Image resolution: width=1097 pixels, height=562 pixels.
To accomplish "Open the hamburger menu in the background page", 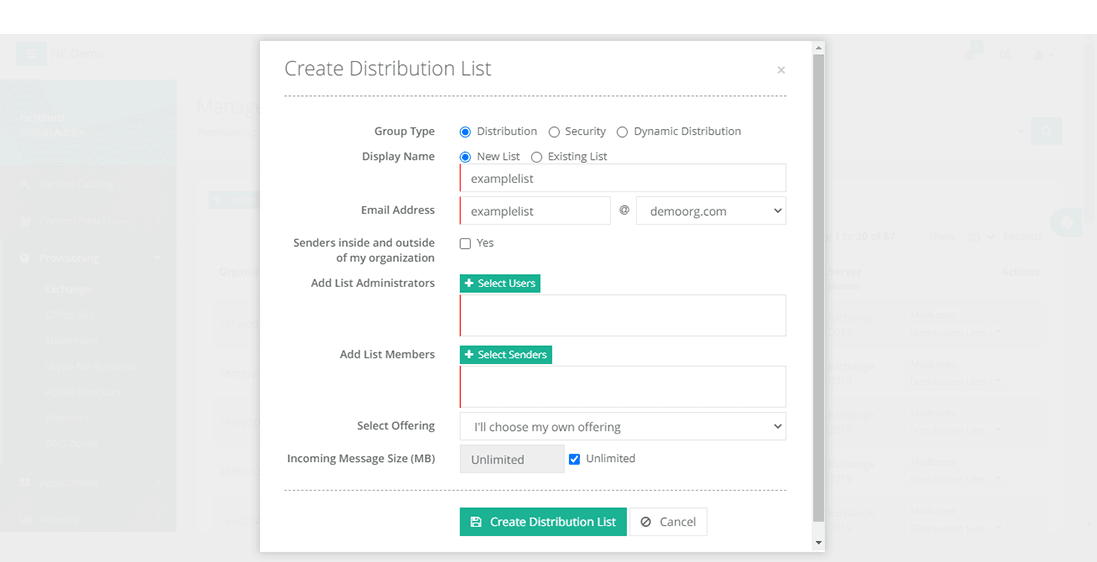I will point(31,54).
